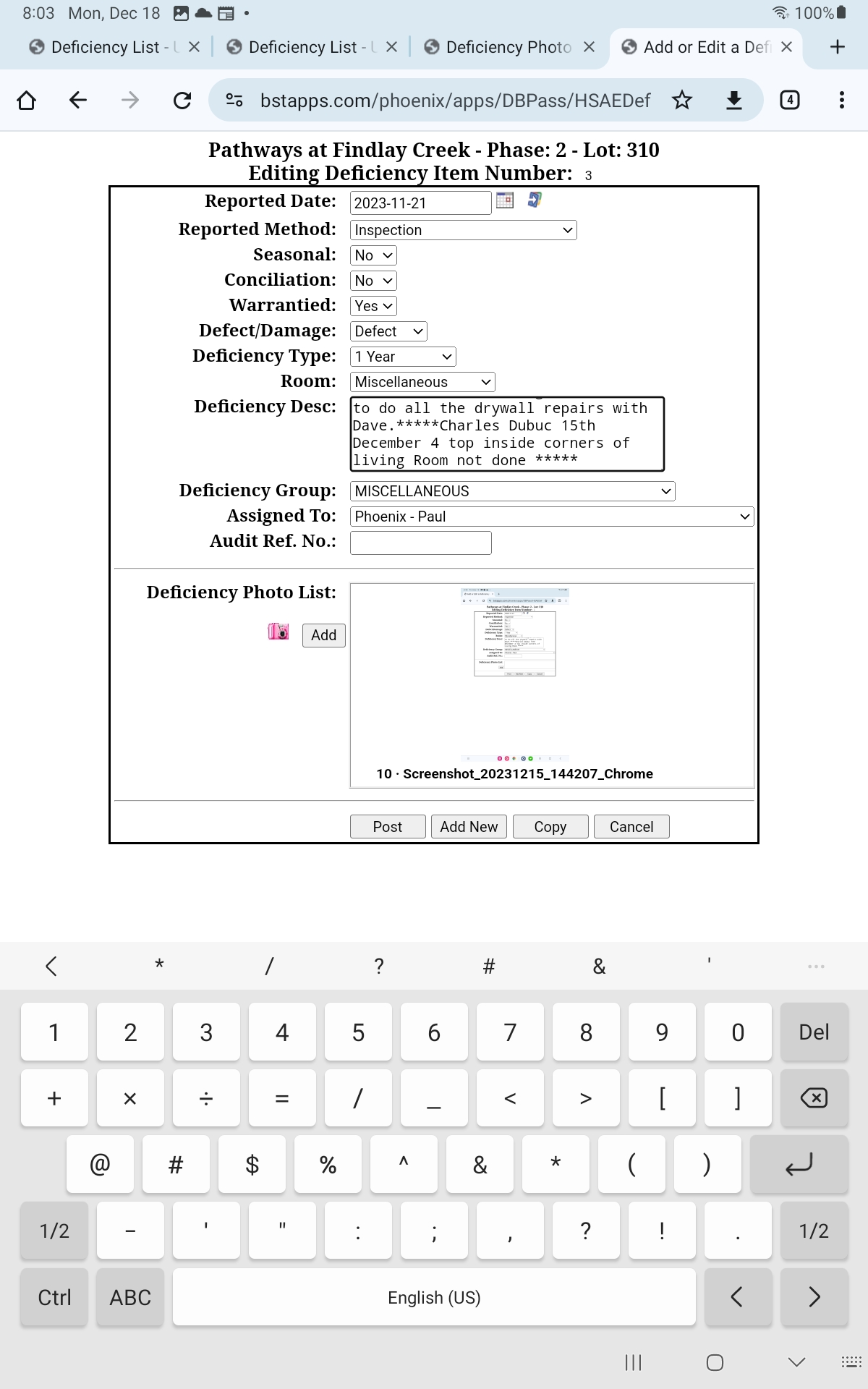The width and height of the screenshot is (868, 1389).
Task: Click the Copy button
Action: (550, 827)
